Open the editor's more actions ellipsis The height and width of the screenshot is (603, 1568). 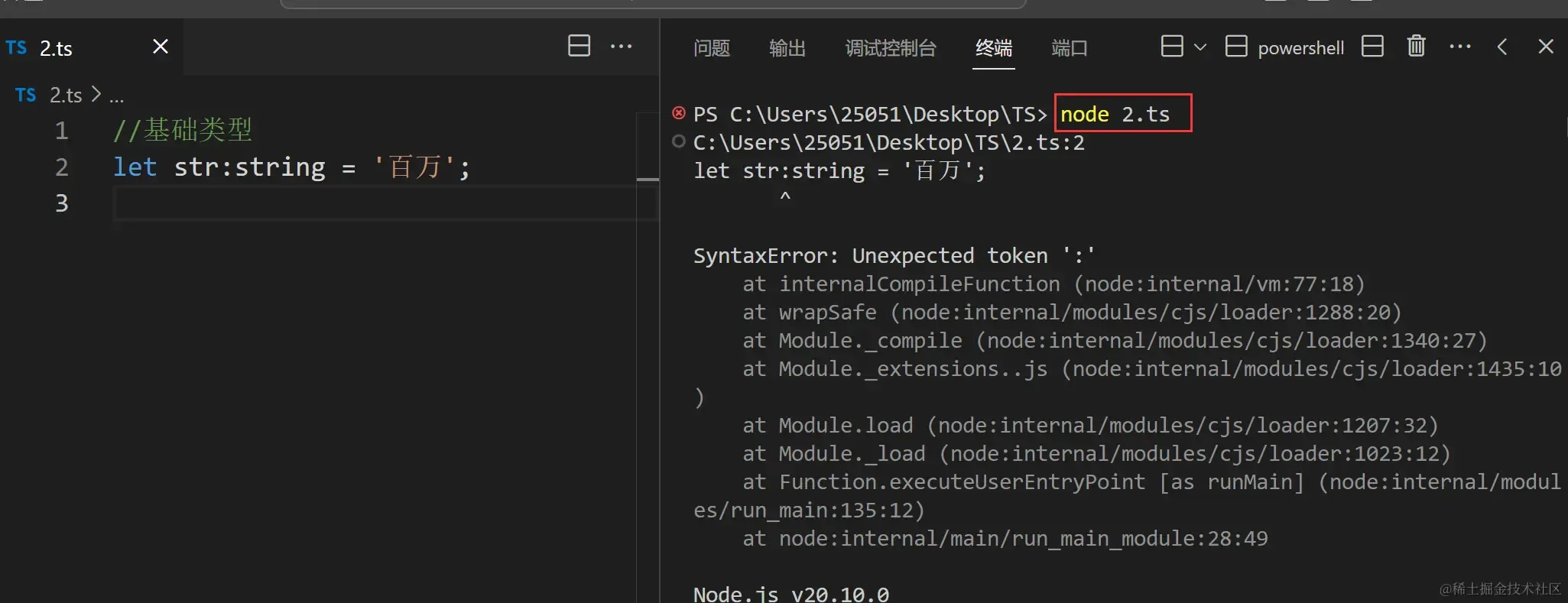click(x=621, y=47)
